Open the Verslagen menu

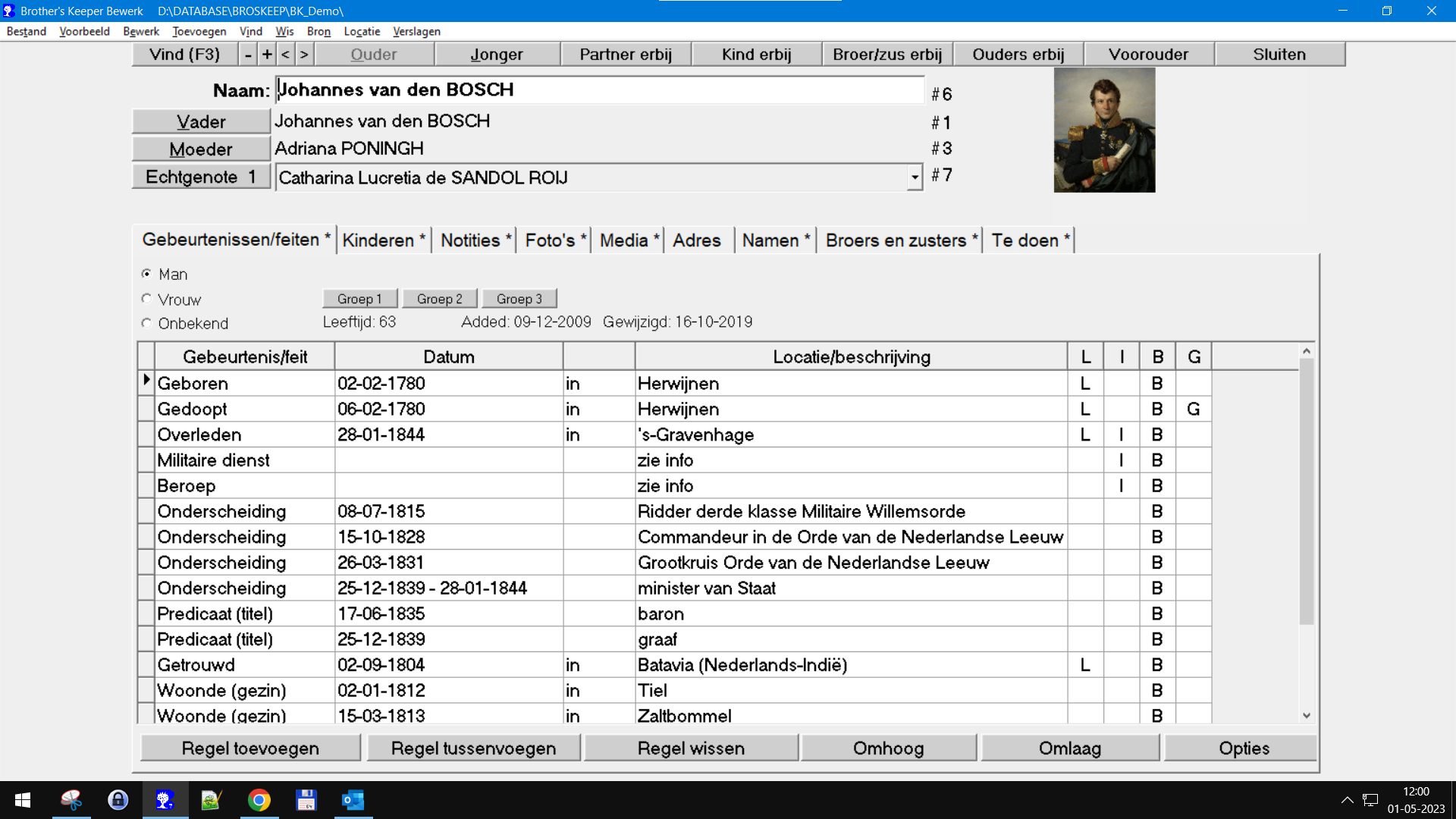pyautogui.click(x=416, y=31)
